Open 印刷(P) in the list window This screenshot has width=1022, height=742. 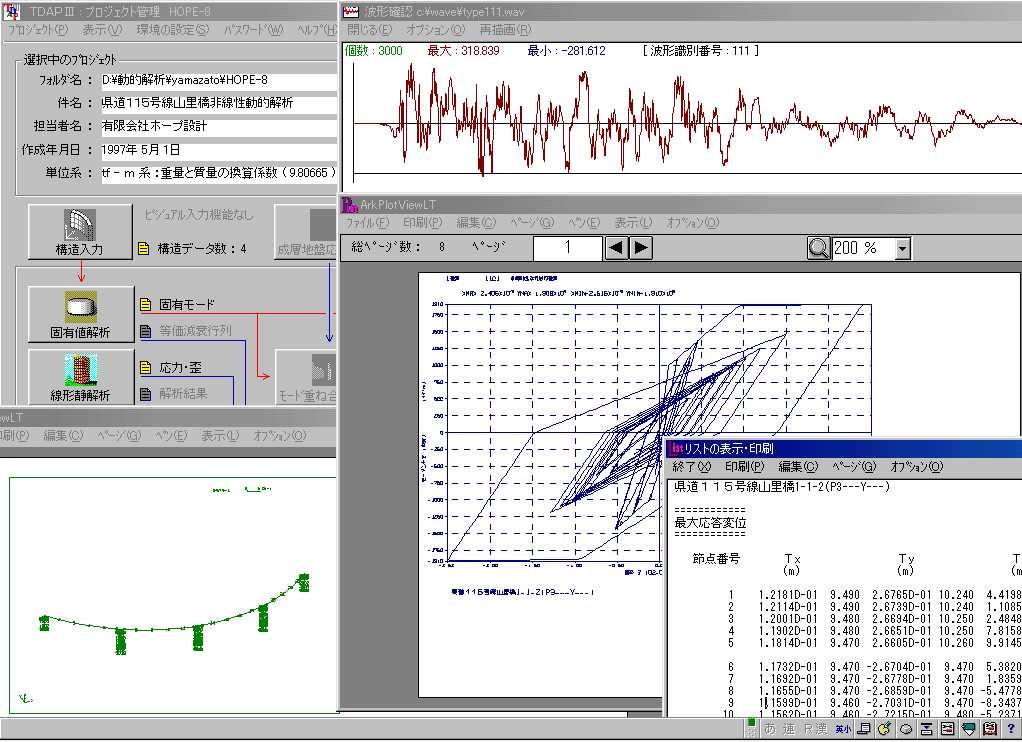point(744,467)
